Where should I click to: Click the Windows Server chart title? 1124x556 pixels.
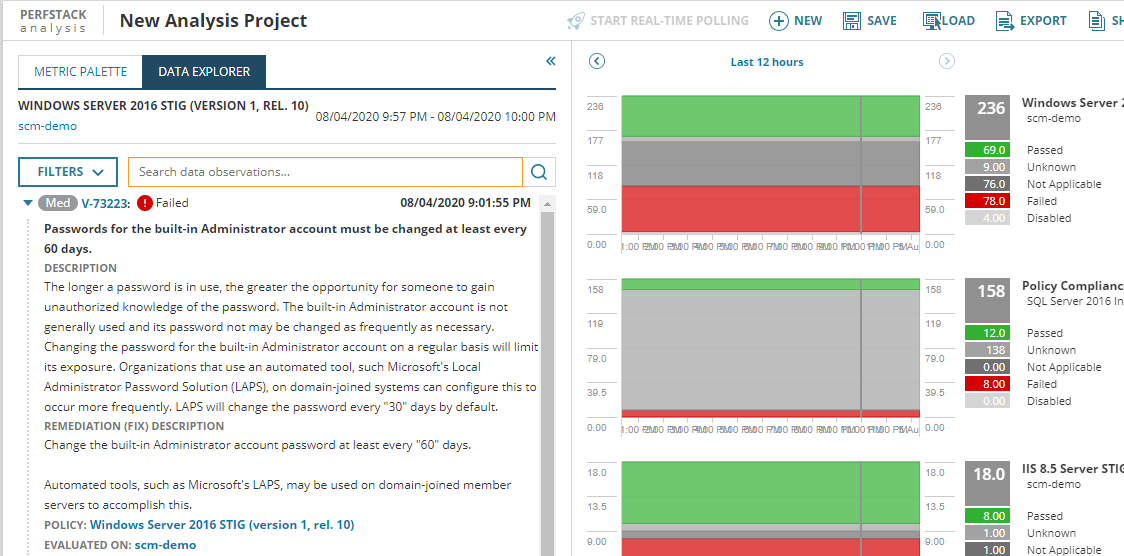click(1072, 102)
